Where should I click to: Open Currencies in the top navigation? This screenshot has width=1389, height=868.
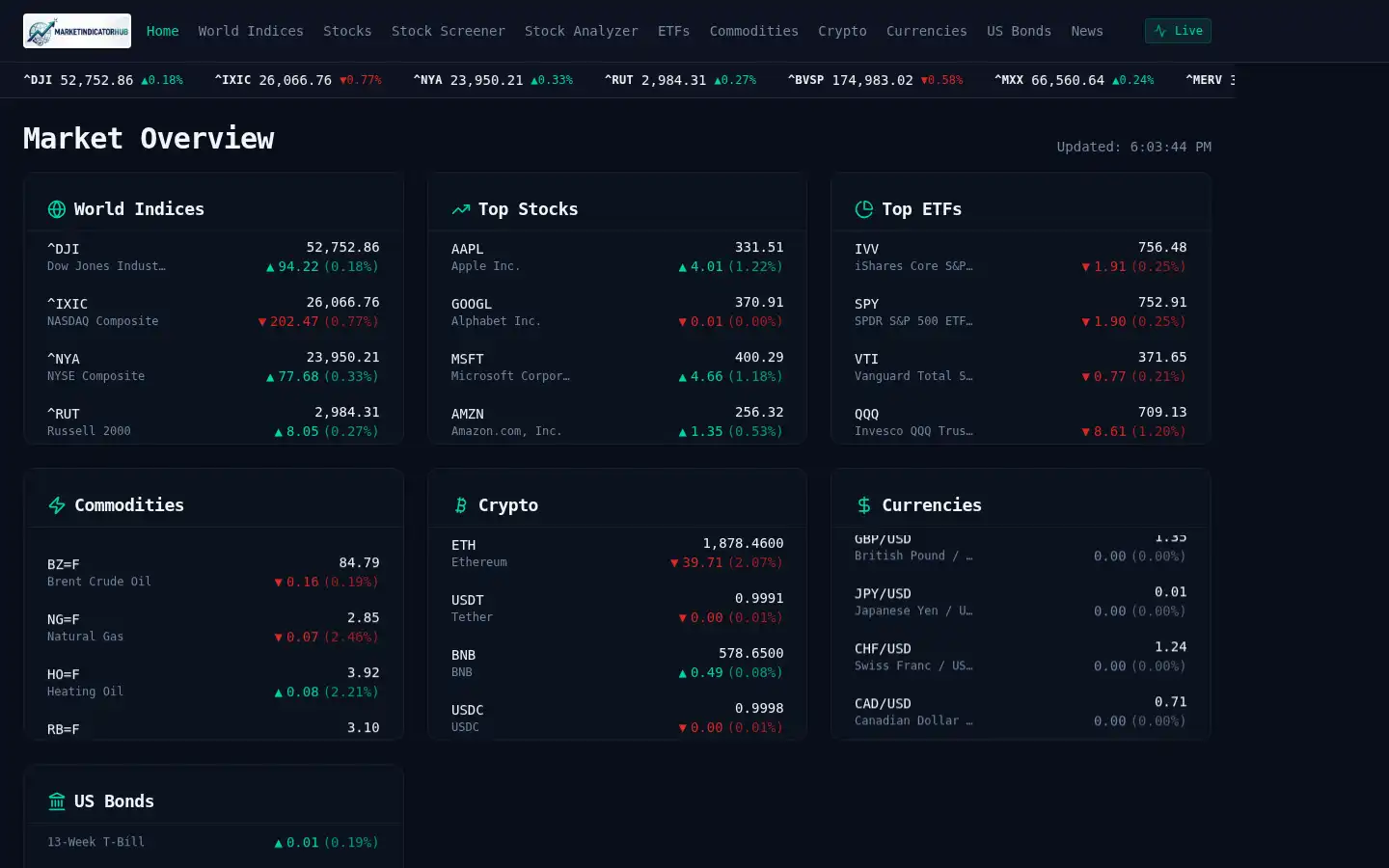coord(927,31)
